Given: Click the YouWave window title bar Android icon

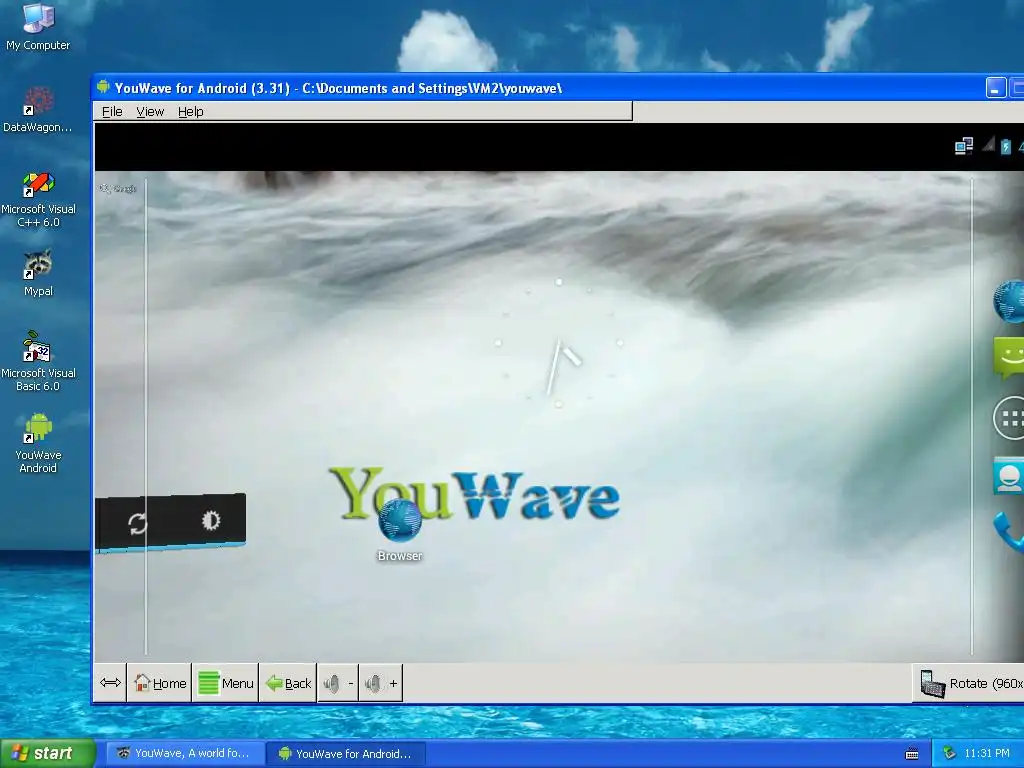Looking at the screenshot, I should (x=103, y=87).
